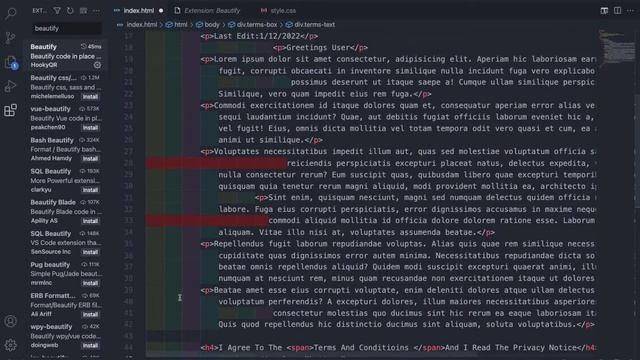Install the Pug beautify extension

90,283
